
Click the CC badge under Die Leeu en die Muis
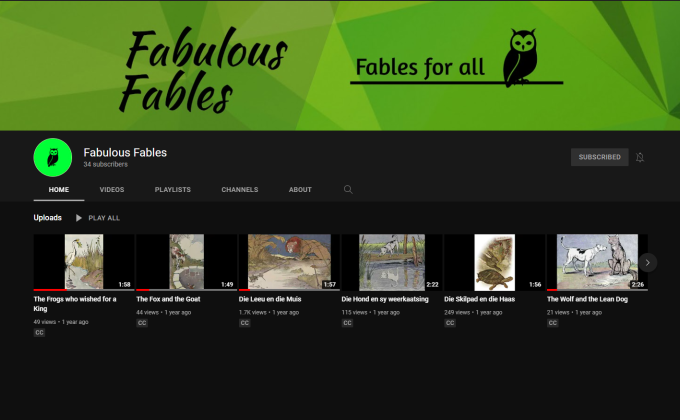tap(245, 323)
